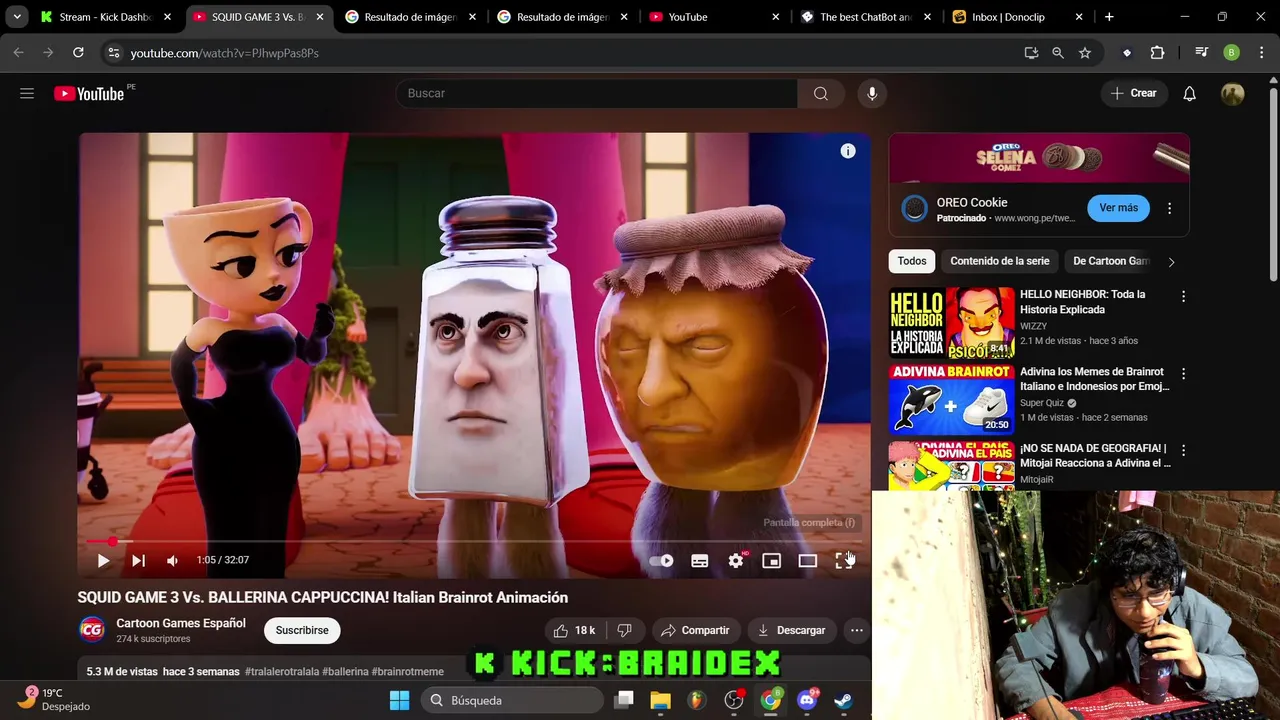Open options for Adivina los Memes video
Image resolution: width=1280 pixels, height=720 pixels.
click(1183, 373)
